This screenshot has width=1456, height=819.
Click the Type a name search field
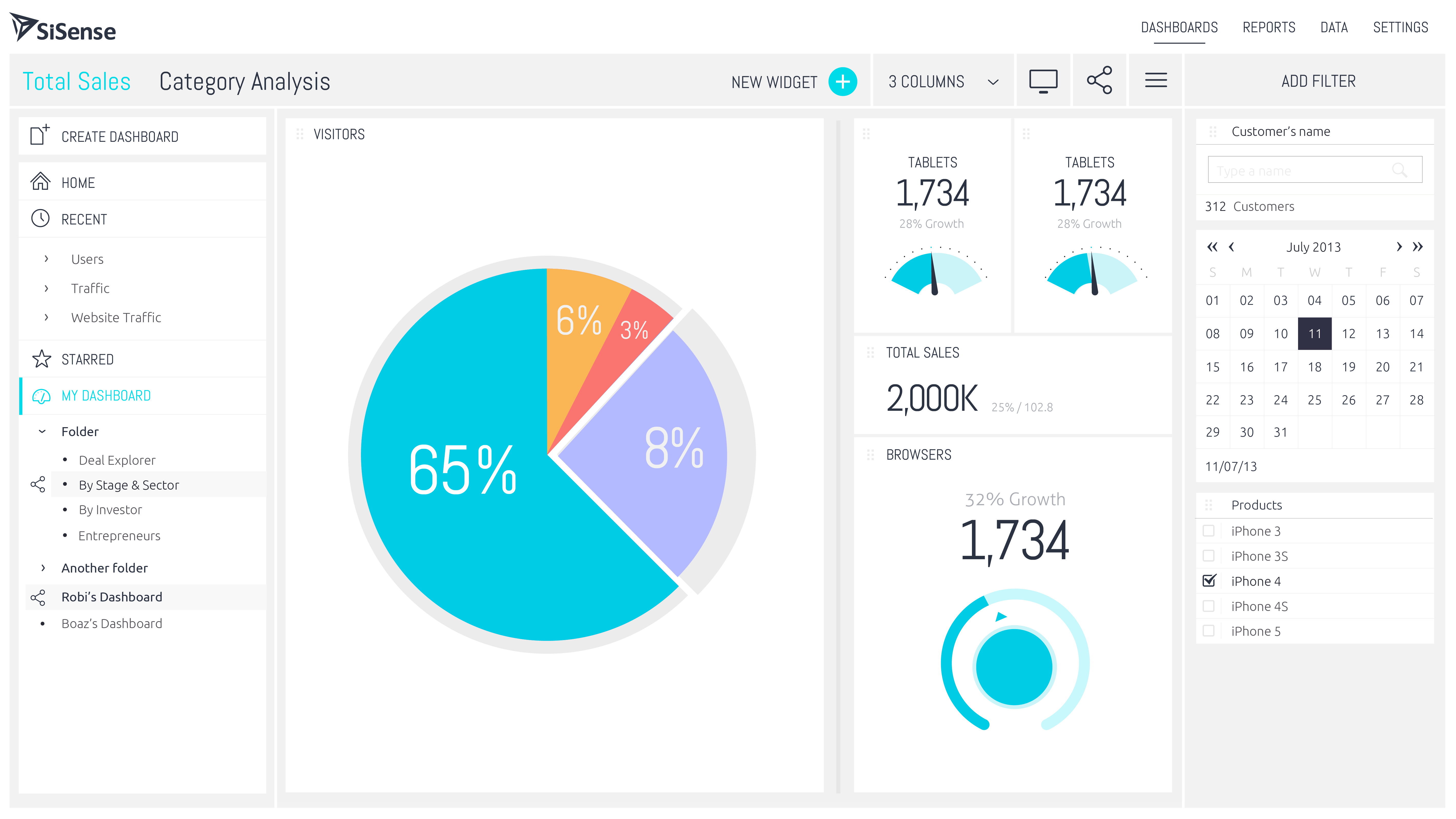(x=1300, y=170)
